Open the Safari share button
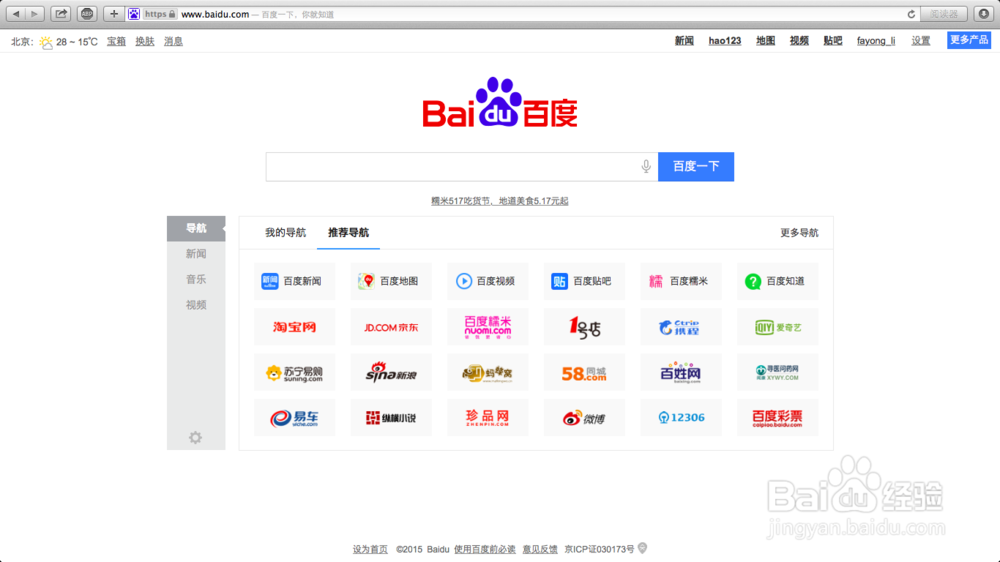This screenshot has width=1000, height=562. coord(61,13)
